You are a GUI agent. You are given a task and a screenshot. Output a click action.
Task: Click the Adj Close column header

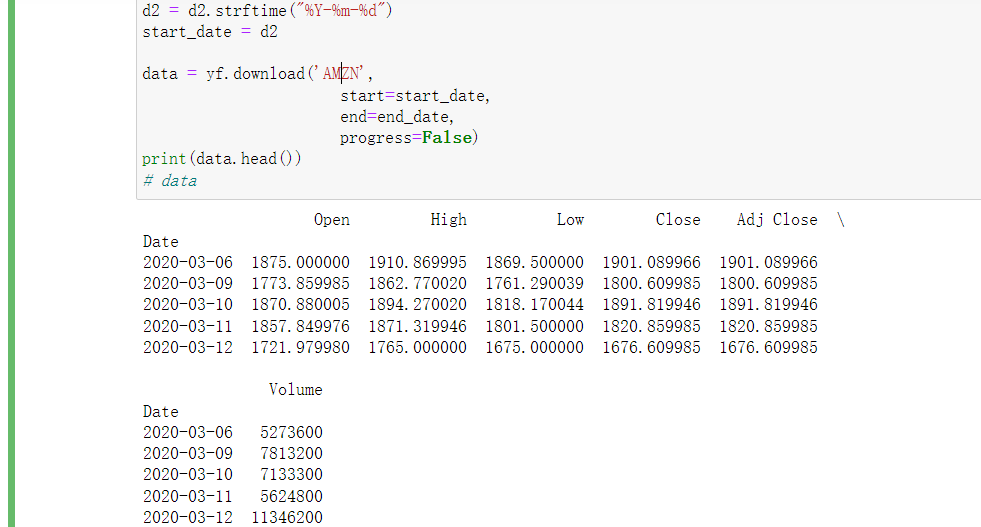(x=777, y=220)
